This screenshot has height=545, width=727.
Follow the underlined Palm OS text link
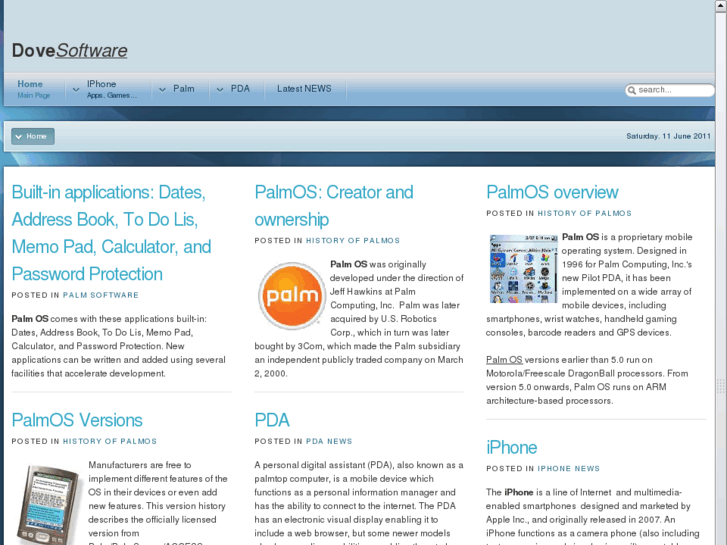tap(504, 359)
